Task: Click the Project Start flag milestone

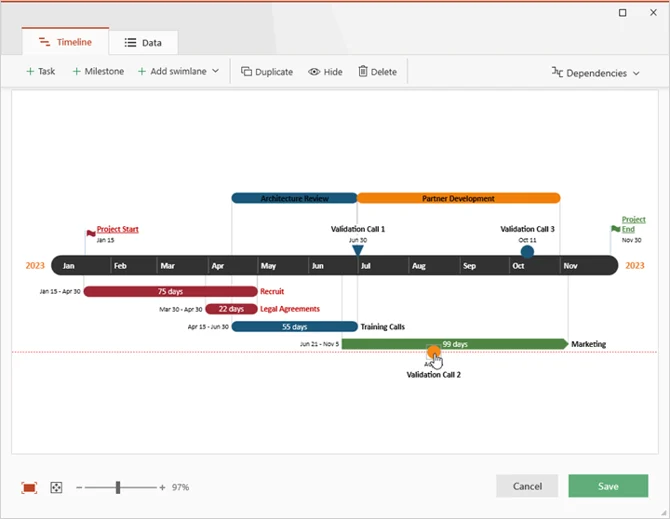Action: pos(91,231)
